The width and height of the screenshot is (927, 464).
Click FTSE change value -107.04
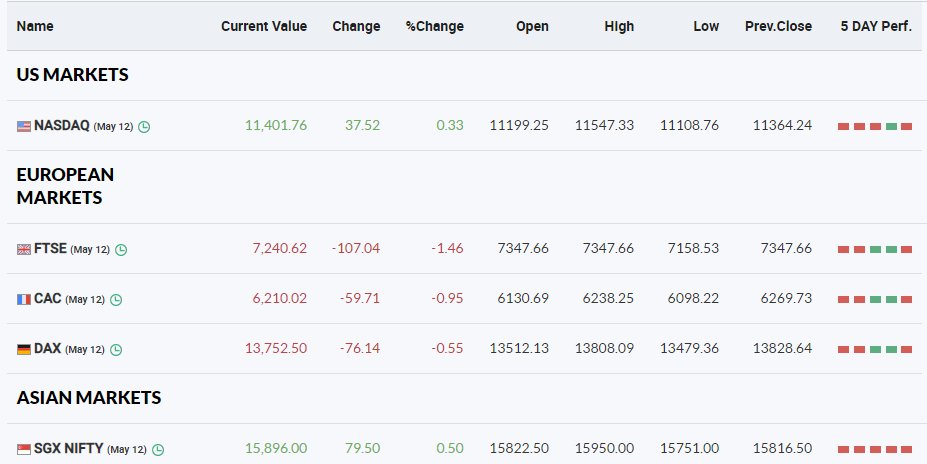click(356, 248)
